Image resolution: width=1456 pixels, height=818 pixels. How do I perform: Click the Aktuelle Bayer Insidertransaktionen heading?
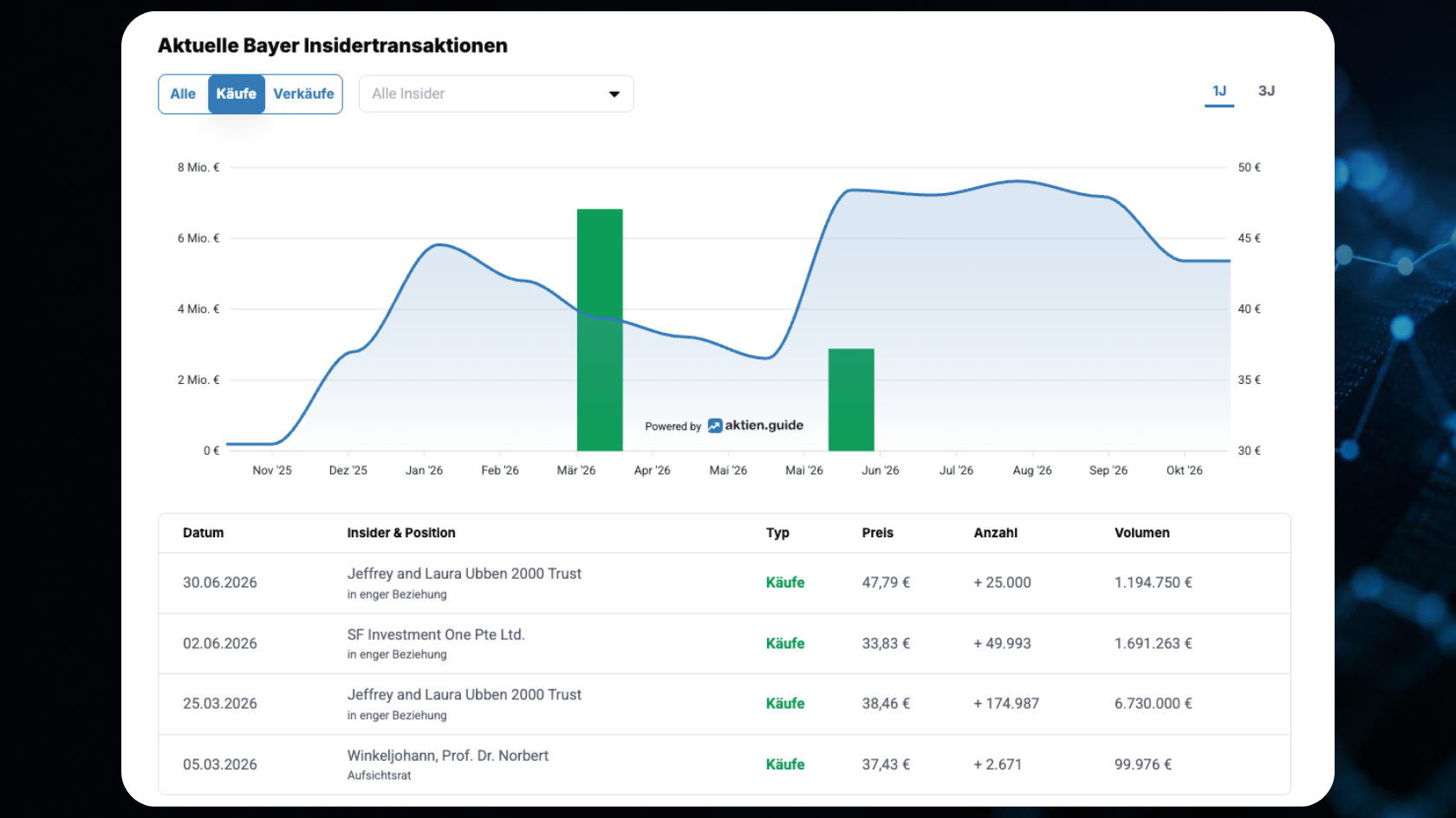[x=333, y=46]
